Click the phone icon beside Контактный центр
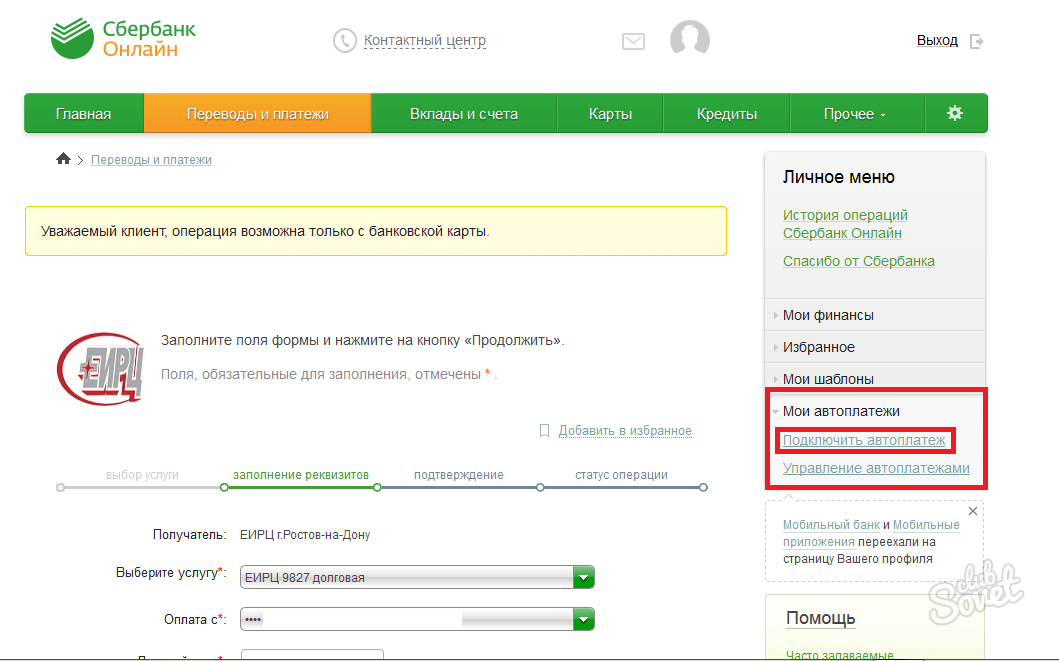The image size is (1059, 661). (344, 41)
